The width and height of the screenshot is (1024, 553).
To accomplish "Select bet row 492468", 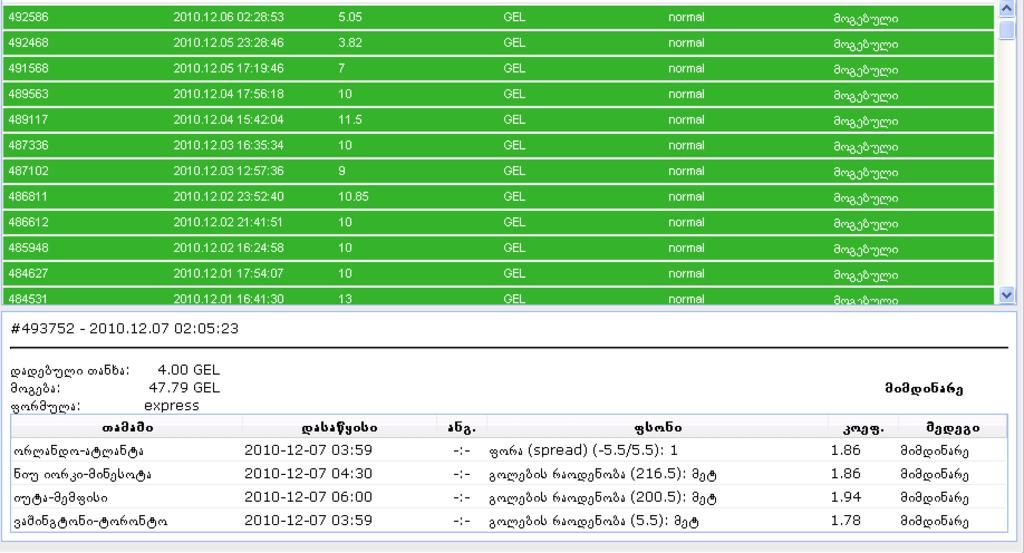I will [498, 43].
